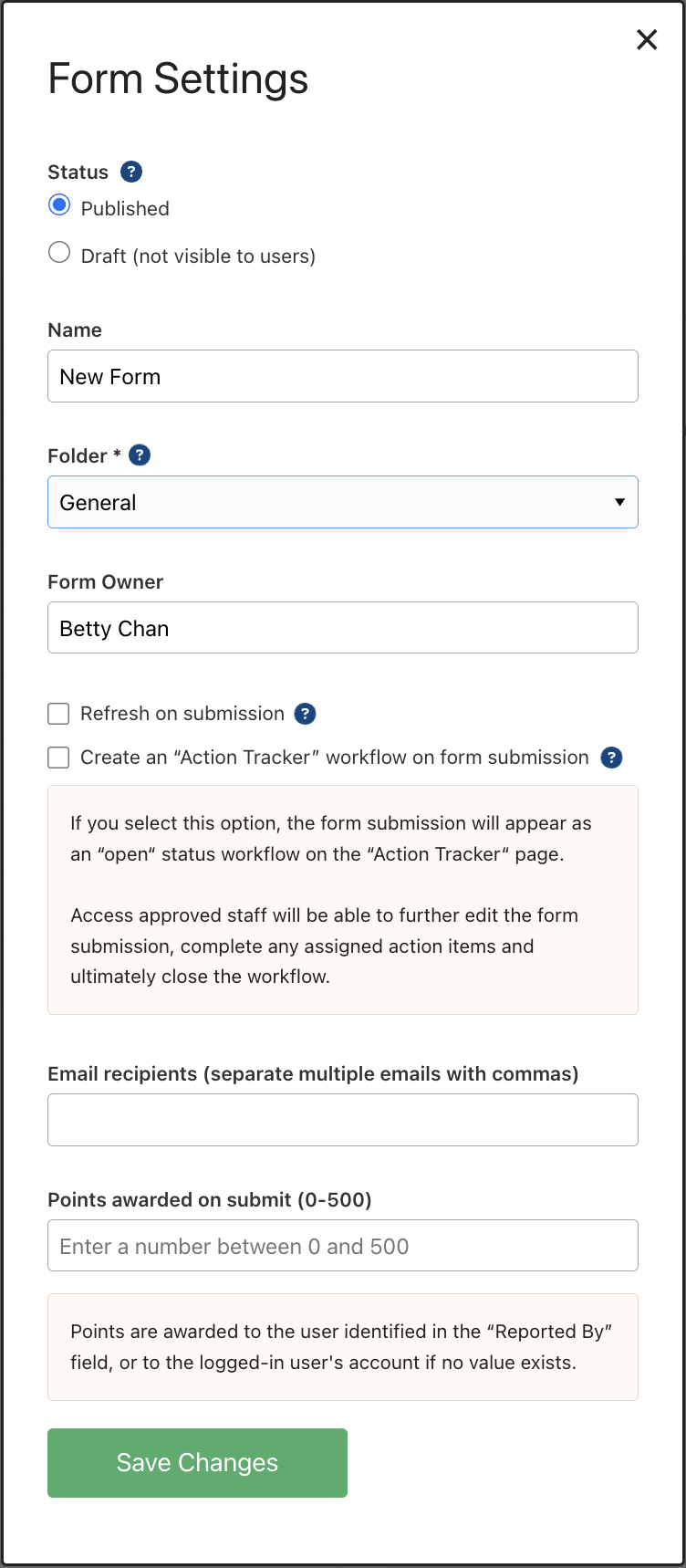Check Create an Action Tracker workflow option
686x1568 pixels.
click(x=58, y=758)
